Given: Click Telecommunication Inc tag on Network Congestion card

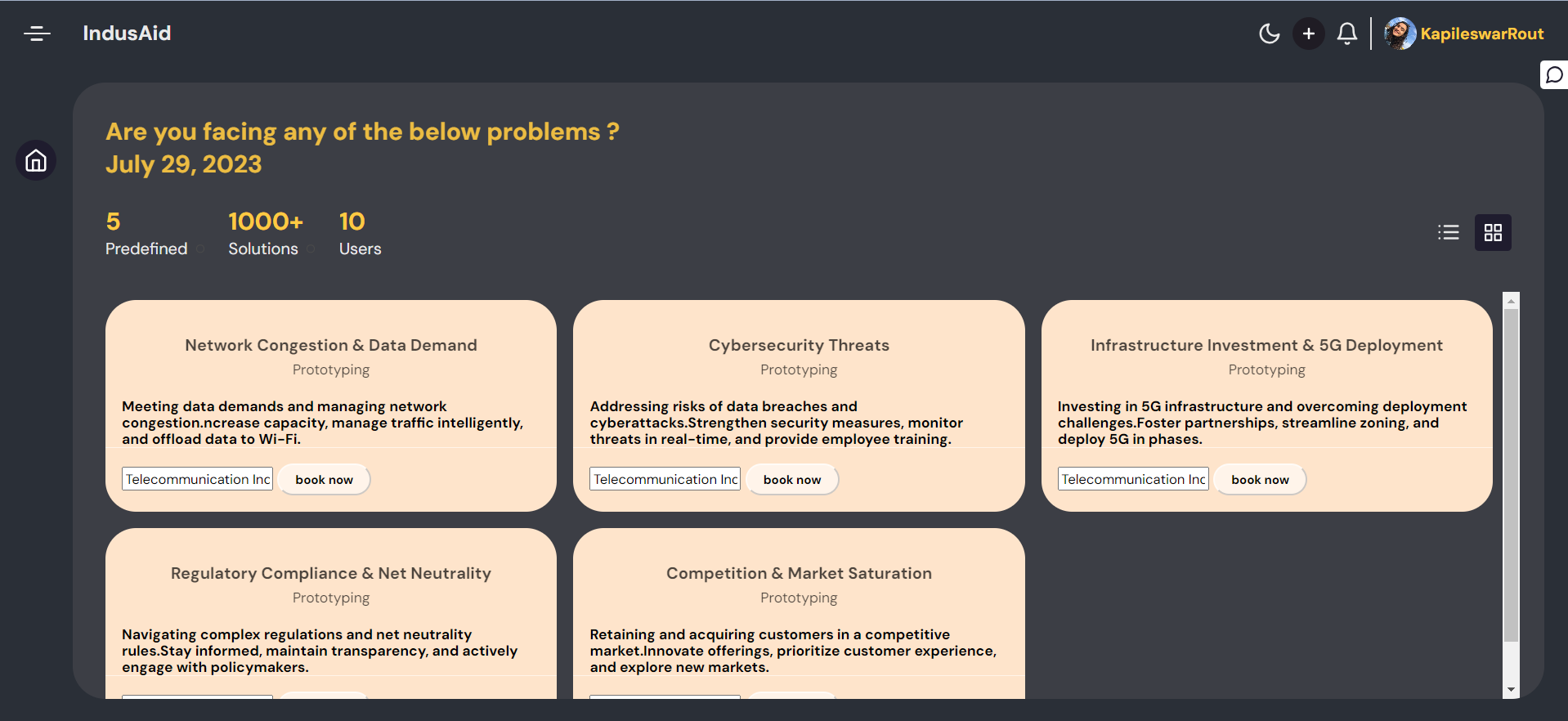Looking at the screenshot, I should point(198,479).
